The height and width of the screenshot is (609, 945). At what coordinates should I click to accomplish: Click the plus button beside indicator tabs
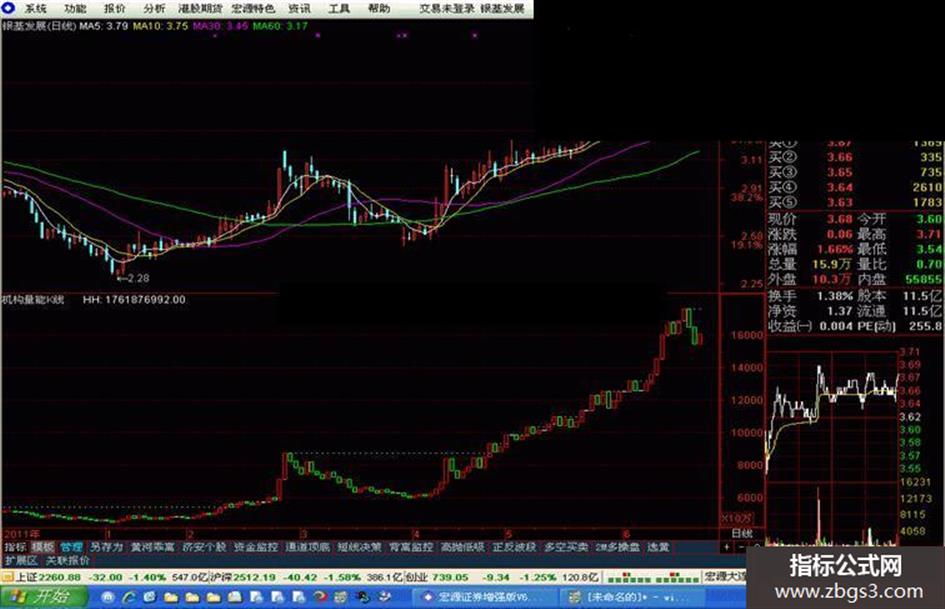(x=727, y=547)
